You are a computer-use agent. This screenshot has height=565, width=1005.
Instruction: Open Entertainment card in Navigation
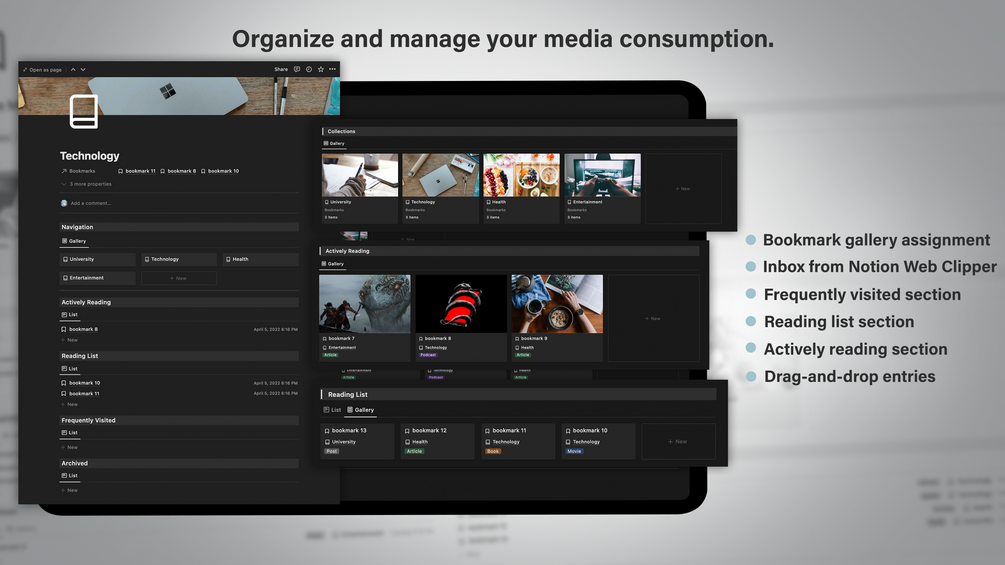(97, 278)
